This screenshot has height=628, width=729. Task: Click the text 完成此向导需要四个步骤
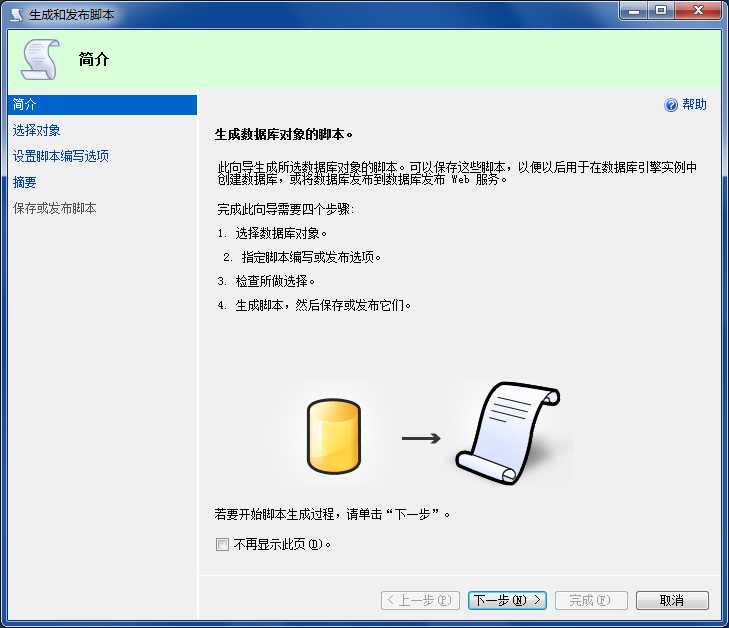pos(285,209)
